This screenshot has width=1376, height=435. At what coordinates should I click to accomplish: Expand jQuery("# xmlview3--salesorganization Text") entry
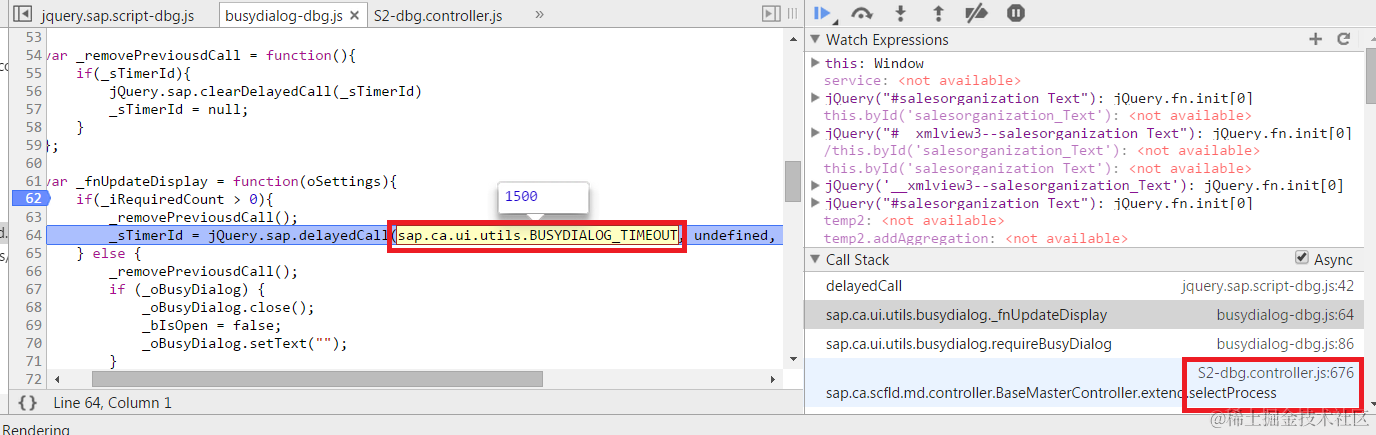click(816, 133)
